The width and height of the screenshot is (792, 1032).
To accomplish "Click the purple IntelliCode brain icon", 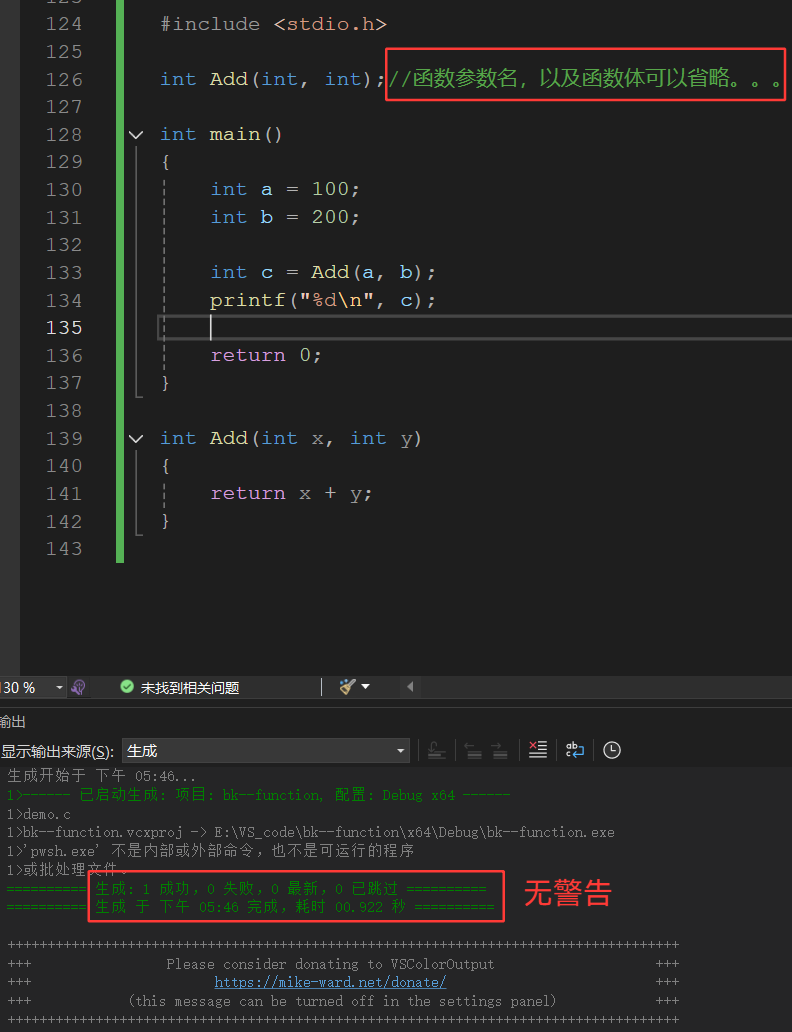I will (78, 687).
